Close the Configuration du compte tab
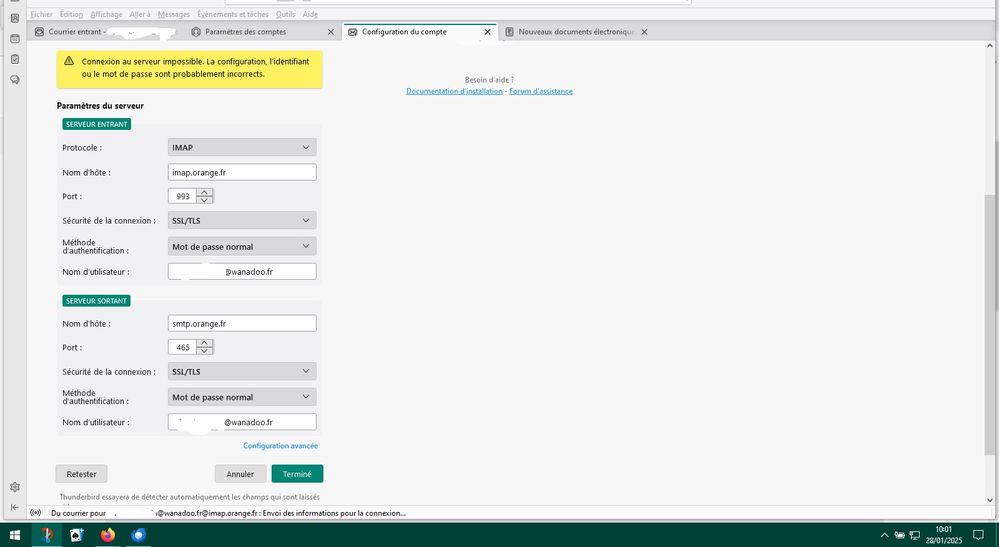The width and height of the screenshot is (999, 547). click(x=487, y=32)
